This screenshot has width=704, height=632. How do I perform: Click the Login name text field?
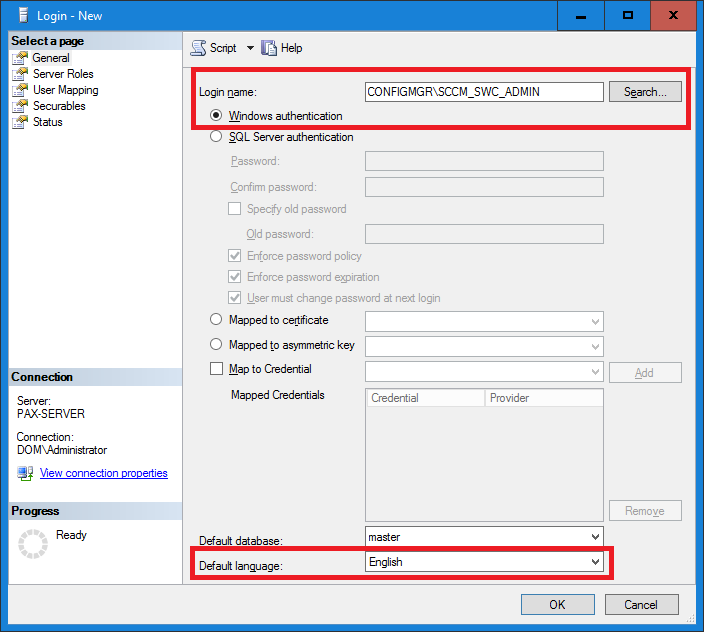(484, 92)
